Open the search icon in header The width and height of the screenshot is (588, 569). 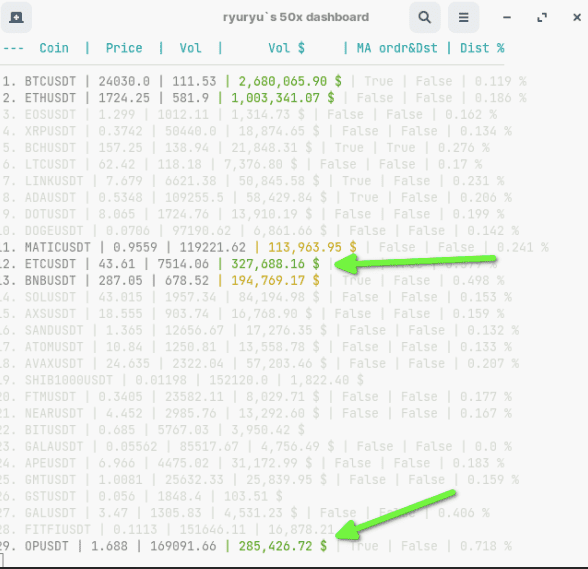424,17
